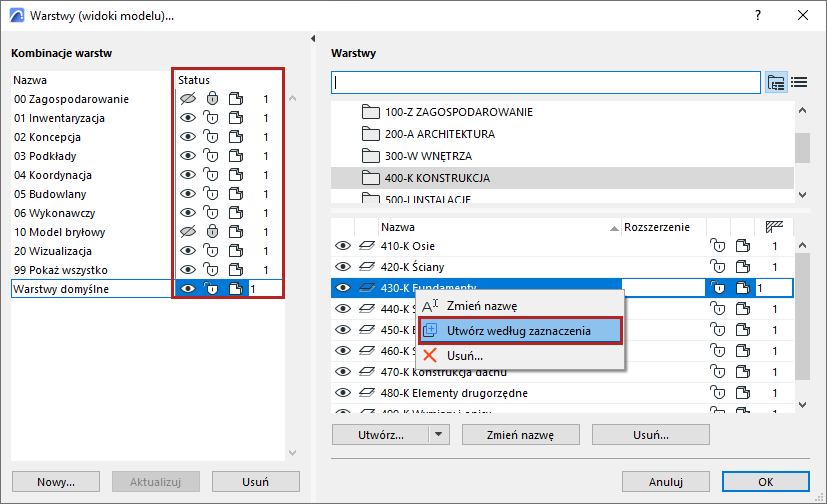Click lock icon for 410-K Osie layer

click(x=716, y=246)
